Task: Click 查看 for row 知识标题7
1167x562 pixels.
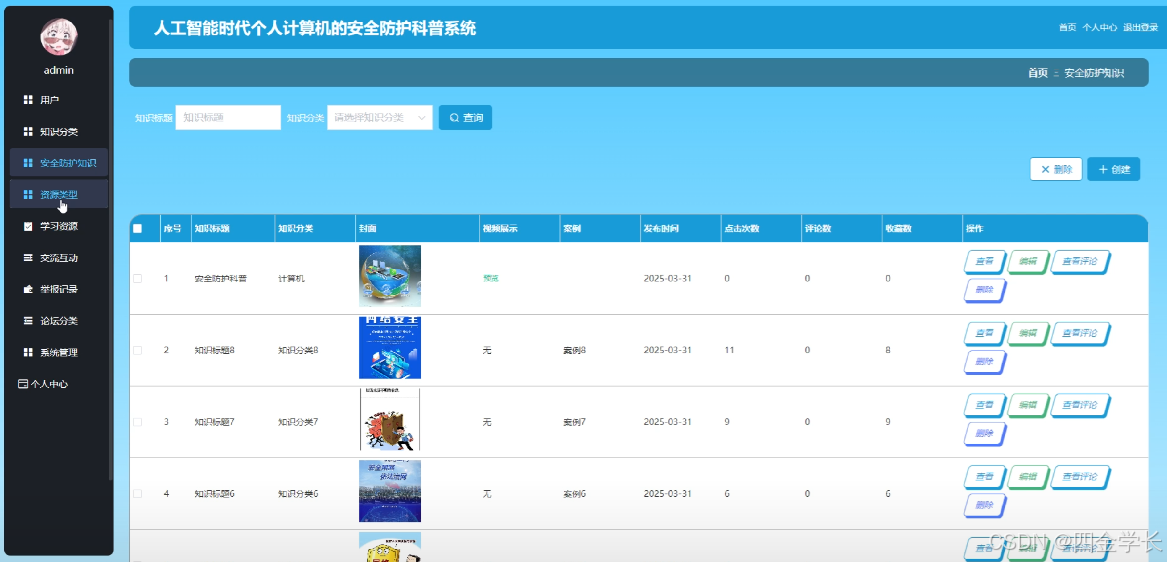Action: click(985, 406)
